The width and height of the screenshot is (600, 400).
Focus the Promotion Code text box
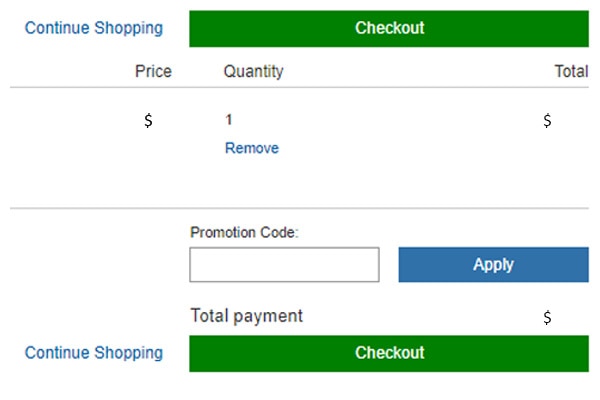pos(284,265)
